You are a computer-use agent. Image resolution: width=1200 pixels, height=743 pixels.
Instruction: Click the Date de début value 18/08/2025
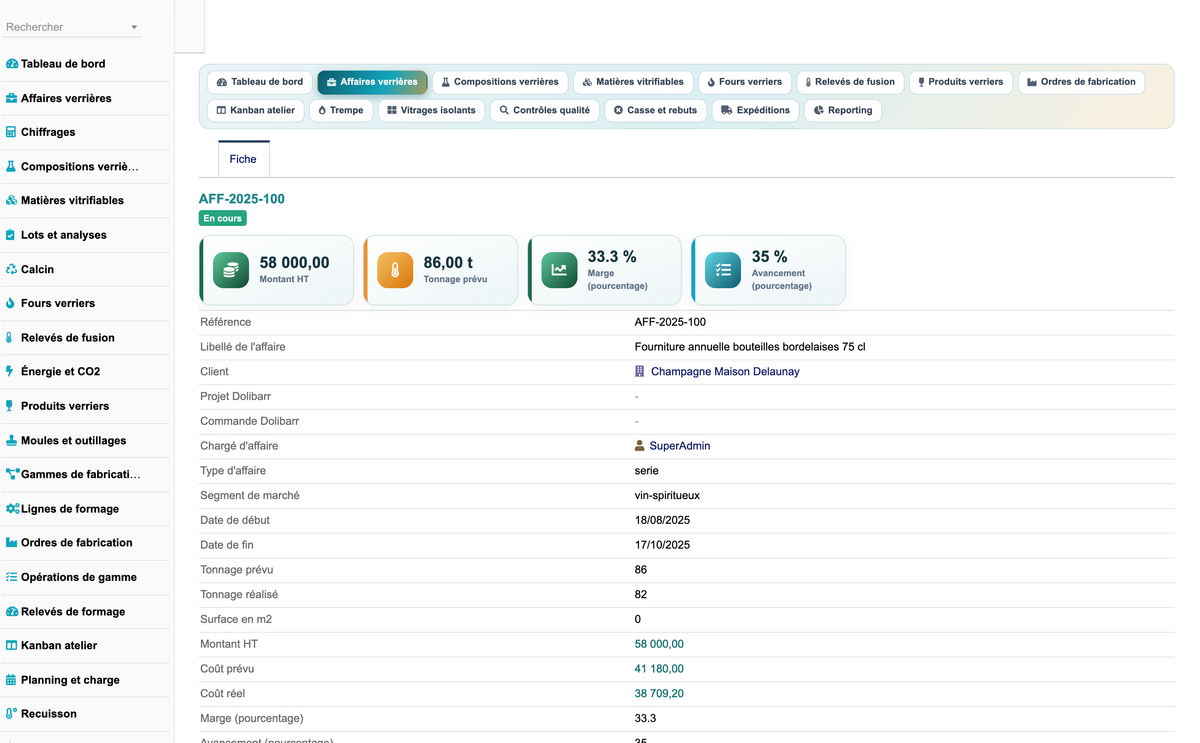(x=662, y=520)
